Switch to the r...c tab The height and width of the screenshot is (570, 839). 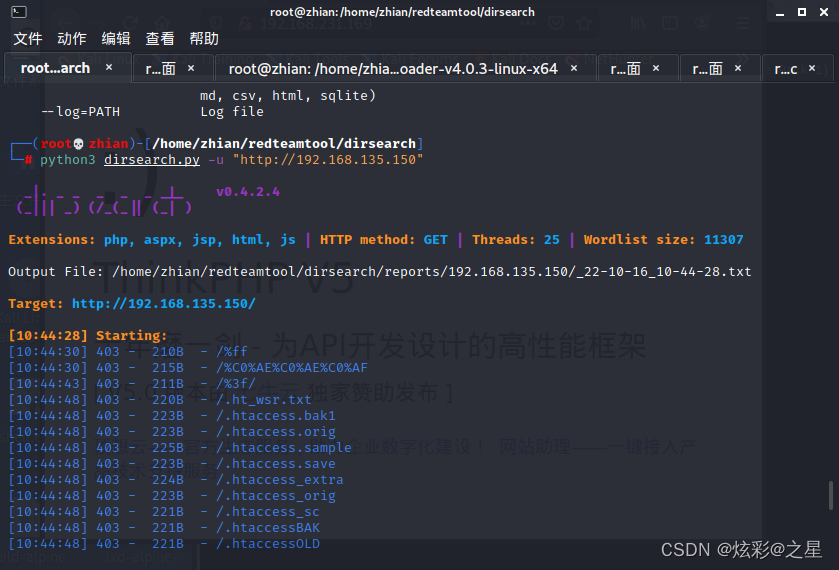[786, 69]
